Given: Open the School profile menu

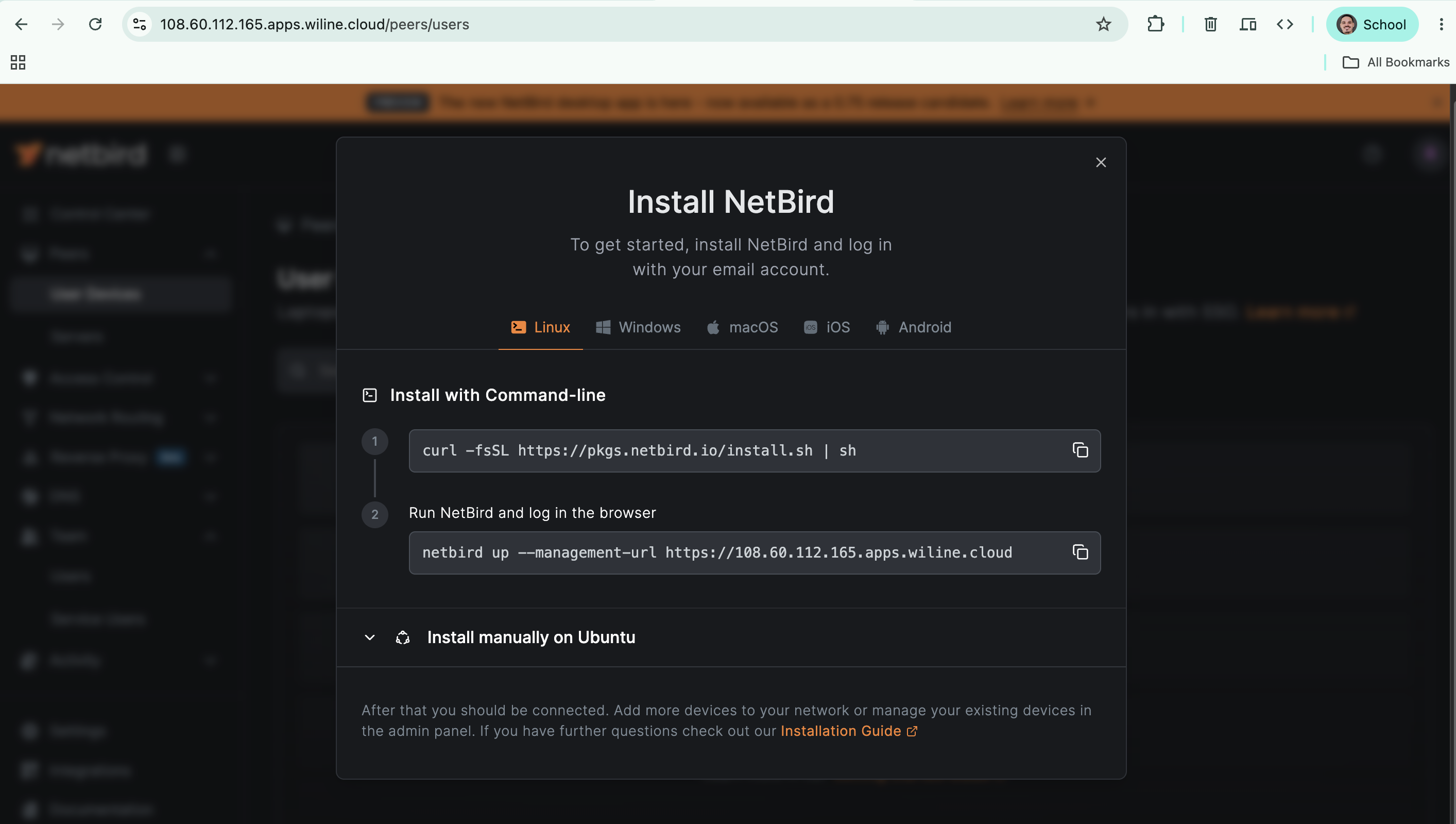Looking at the screenshot, I should 1372,24.
